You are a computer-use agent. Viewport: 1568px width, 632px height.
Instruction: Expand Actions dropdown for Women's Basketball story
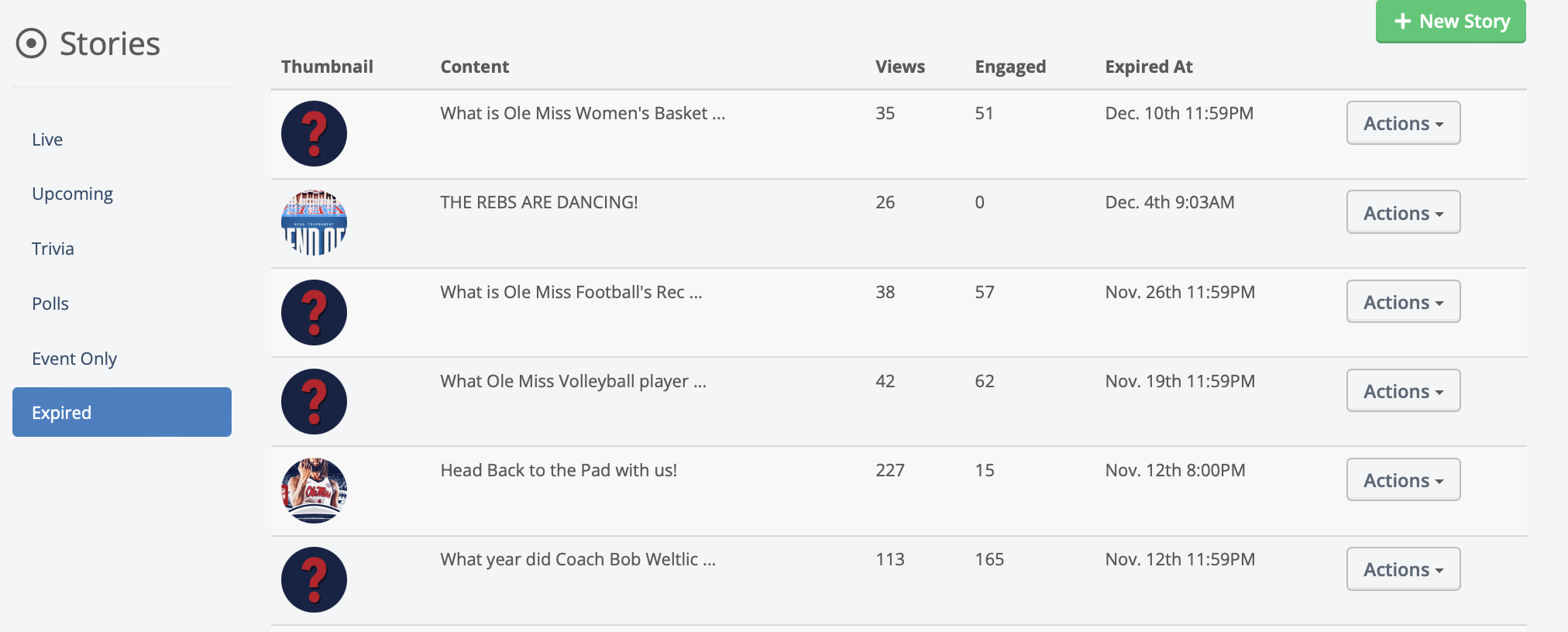point(1403,123)
